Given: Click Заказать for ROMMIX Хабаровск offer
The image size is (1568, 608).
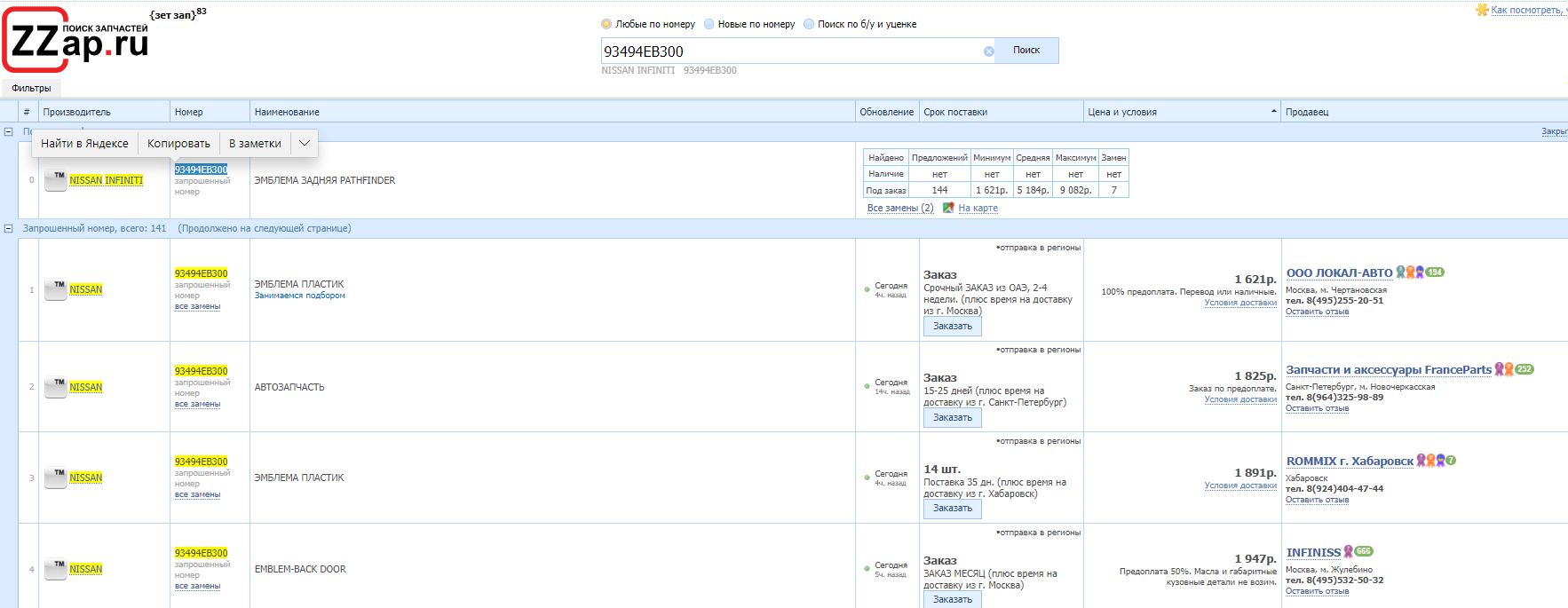Looking at the screenshot, I should 952,509.
